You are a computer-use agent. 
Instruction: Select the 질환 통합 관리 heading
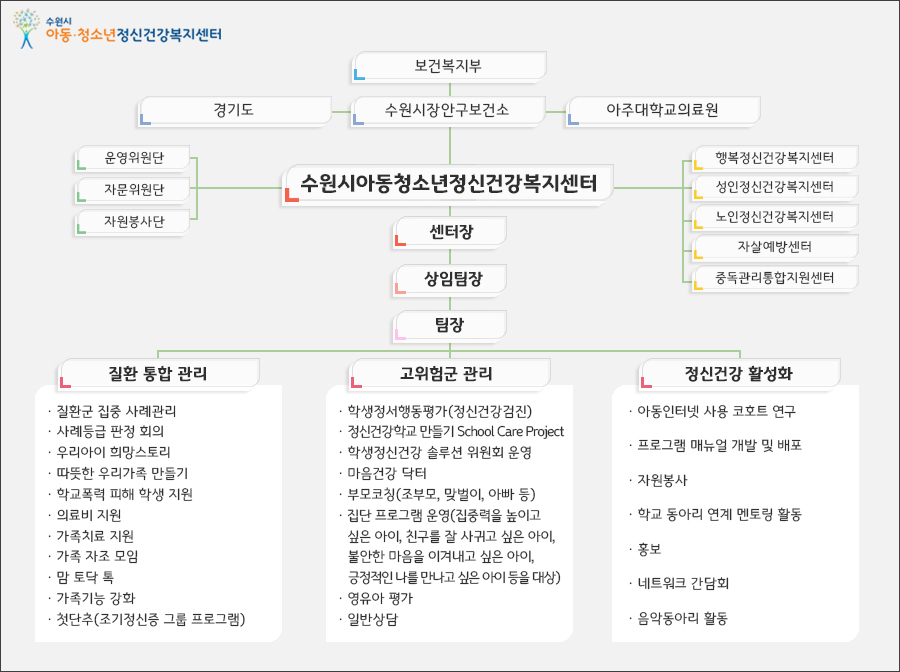coord(159,374)
